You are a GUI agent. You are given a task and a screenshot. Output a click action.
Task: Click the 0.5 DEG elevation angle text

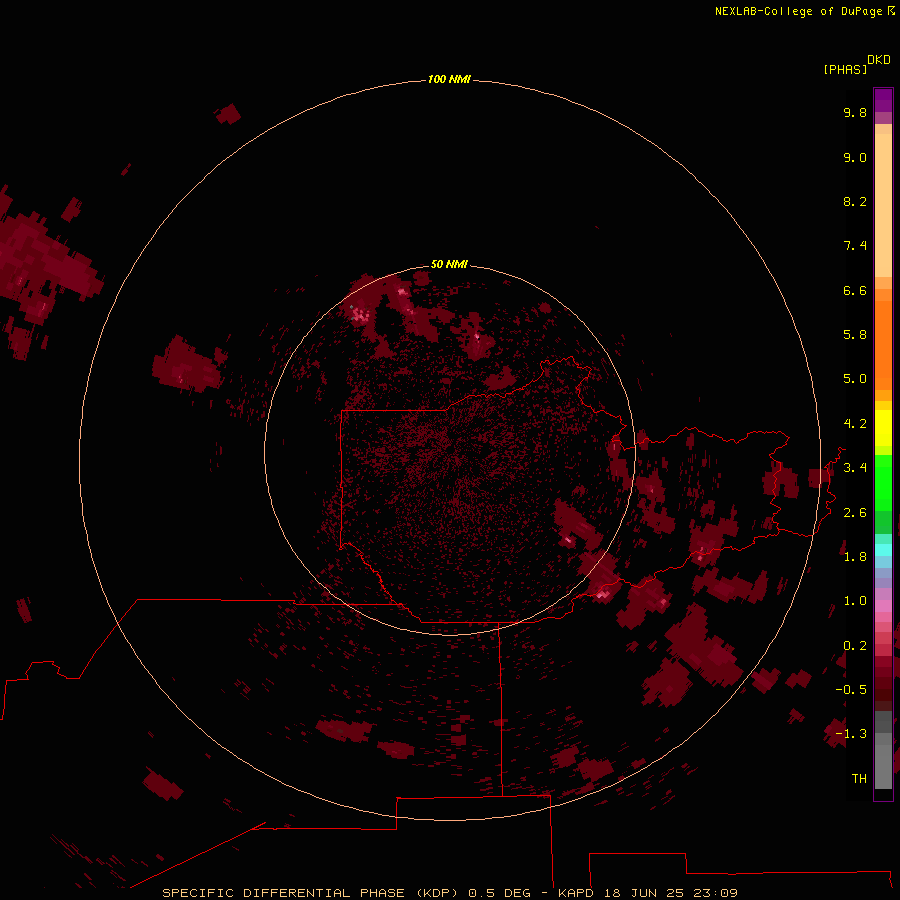click(x=501, y=893)
